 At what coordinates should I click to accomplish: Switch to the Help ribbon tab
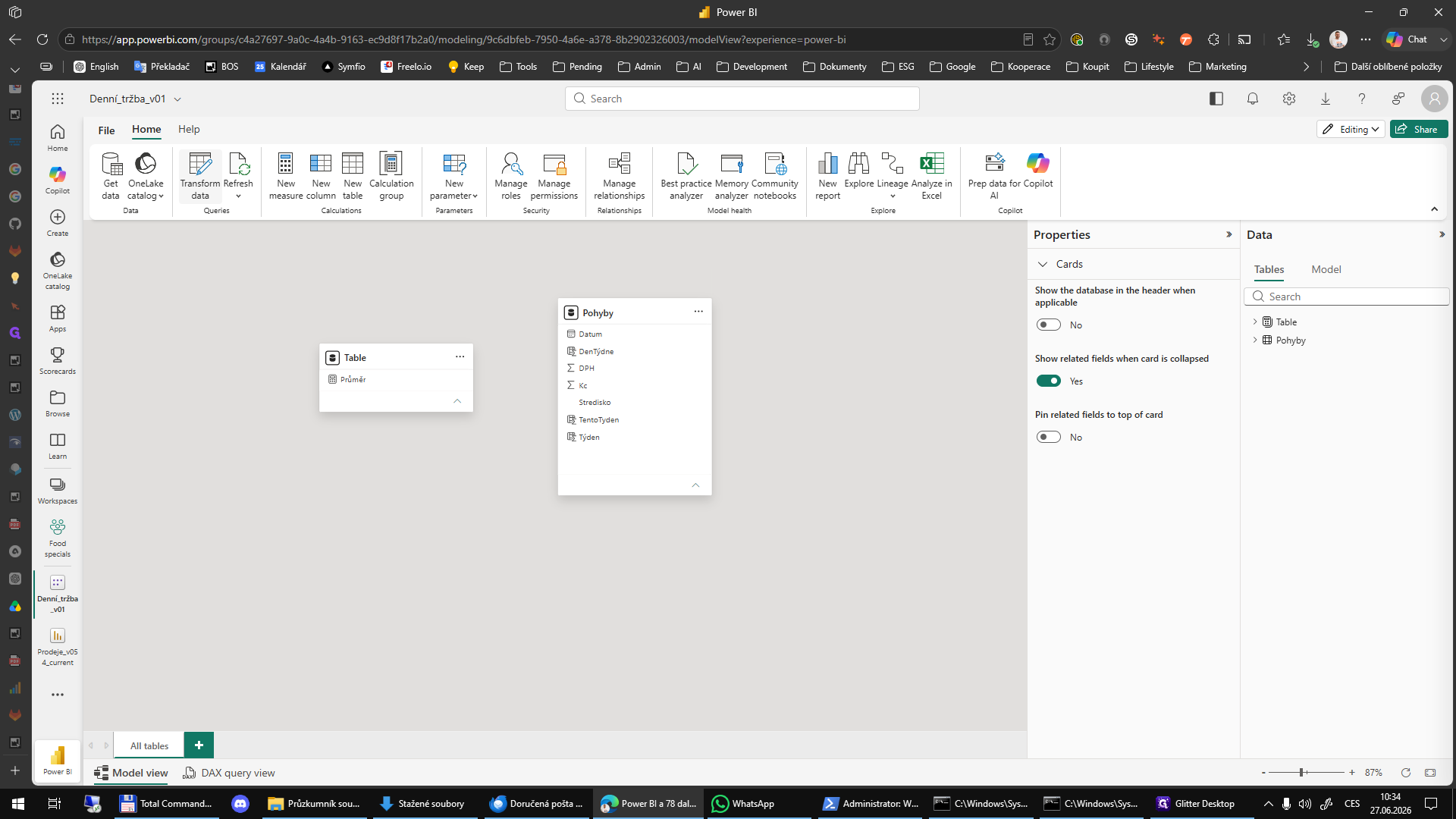[189, 129]
